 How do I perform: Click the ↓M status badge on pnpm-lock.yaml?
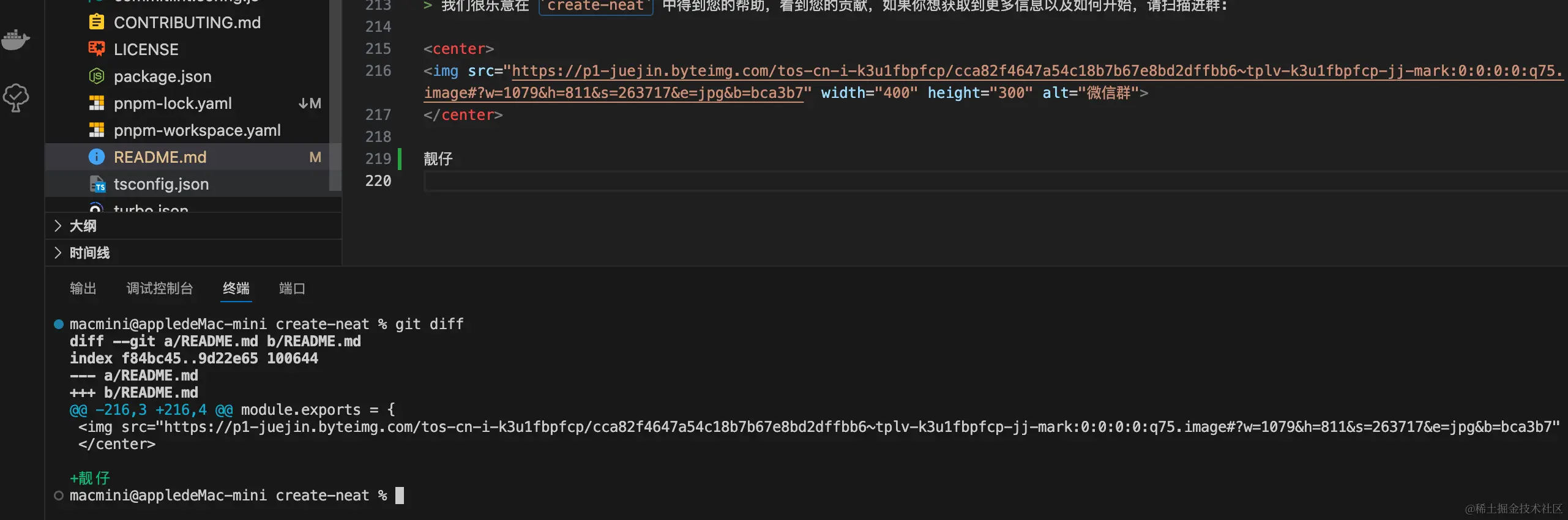click(310, 103)
